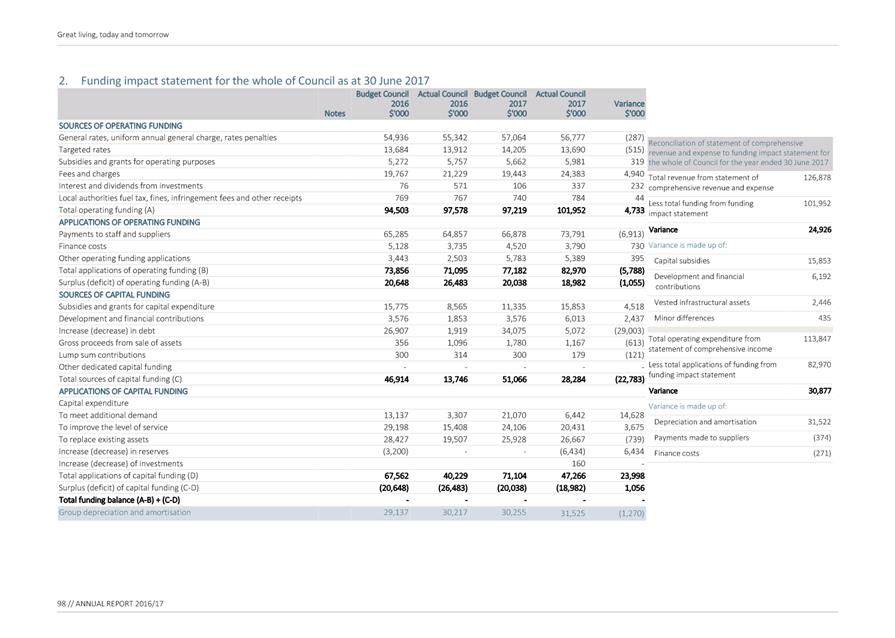Click the 'Finance costs' row label in main table

pos(83,246)
